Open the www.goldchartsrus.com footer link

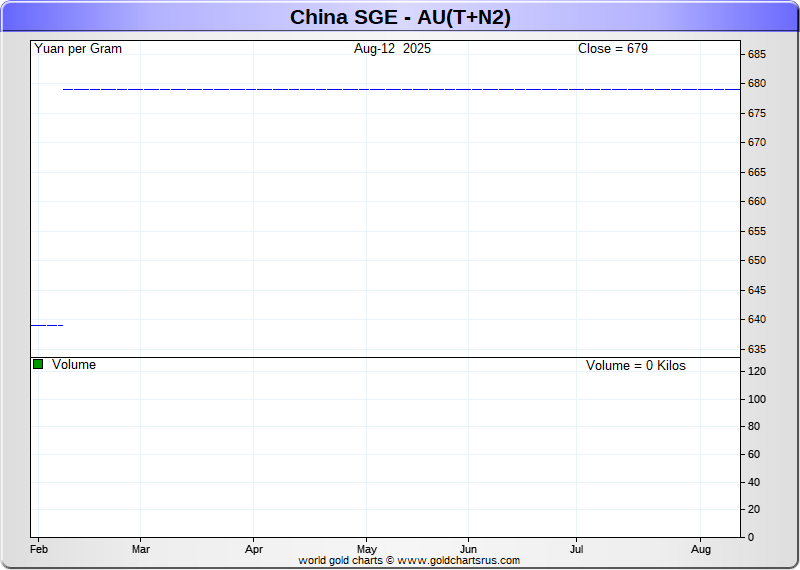(x=458, y=561)
